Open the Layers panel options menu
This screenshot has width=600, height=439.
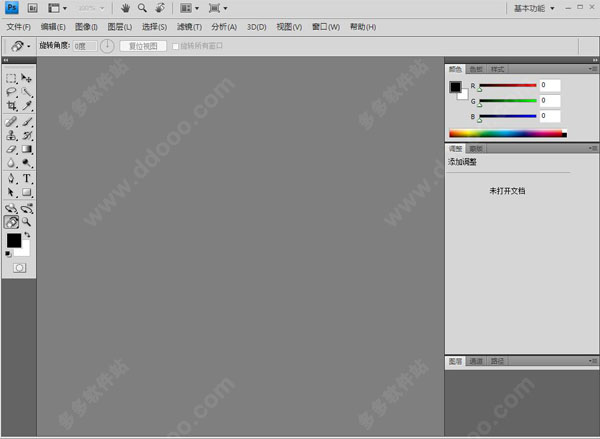[x=593, y=361]
